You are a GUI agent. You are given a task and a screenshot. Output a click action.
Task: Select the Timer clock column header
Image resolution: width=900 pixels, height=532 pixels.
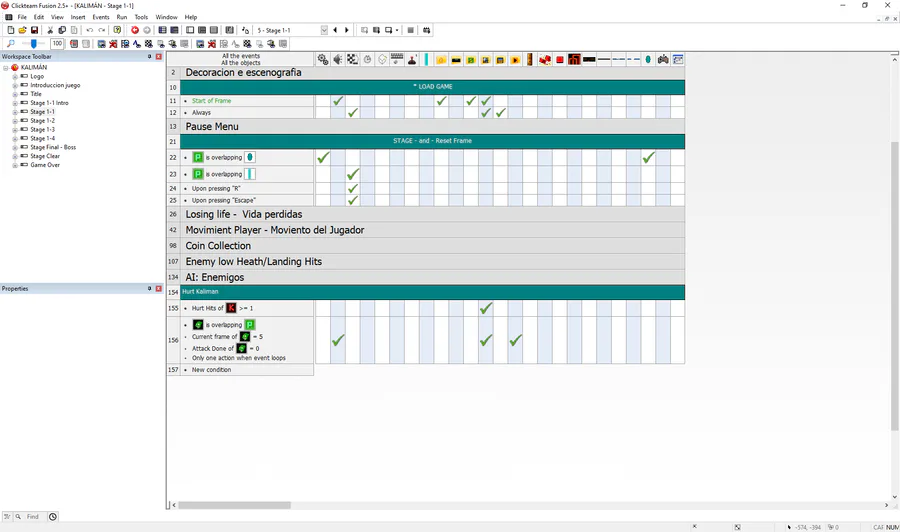pos(367,59)
